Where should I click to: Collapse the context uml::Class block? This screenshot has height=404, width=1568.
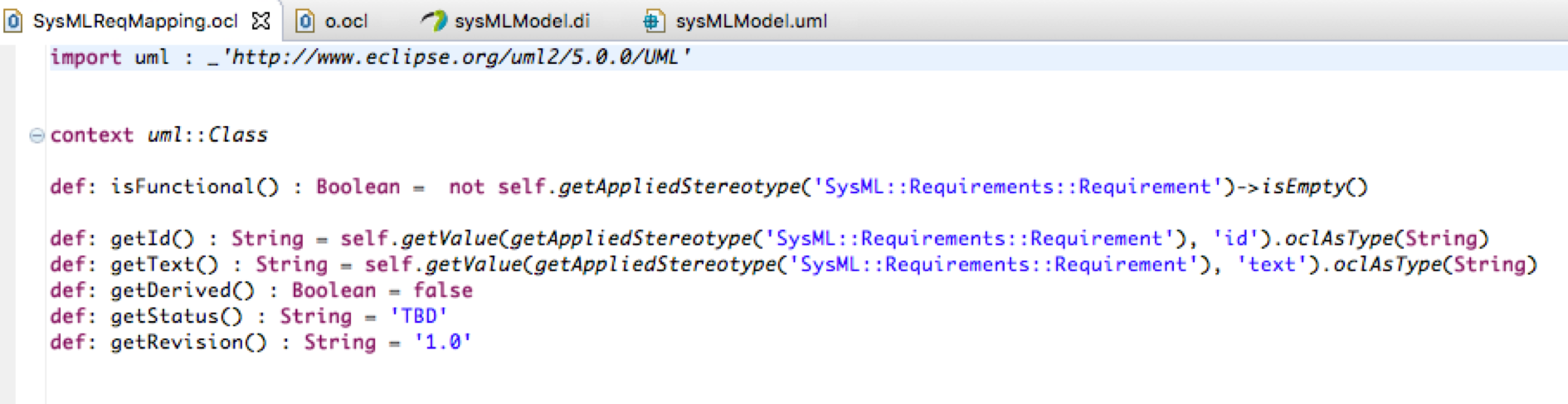(x=37, y=135)
